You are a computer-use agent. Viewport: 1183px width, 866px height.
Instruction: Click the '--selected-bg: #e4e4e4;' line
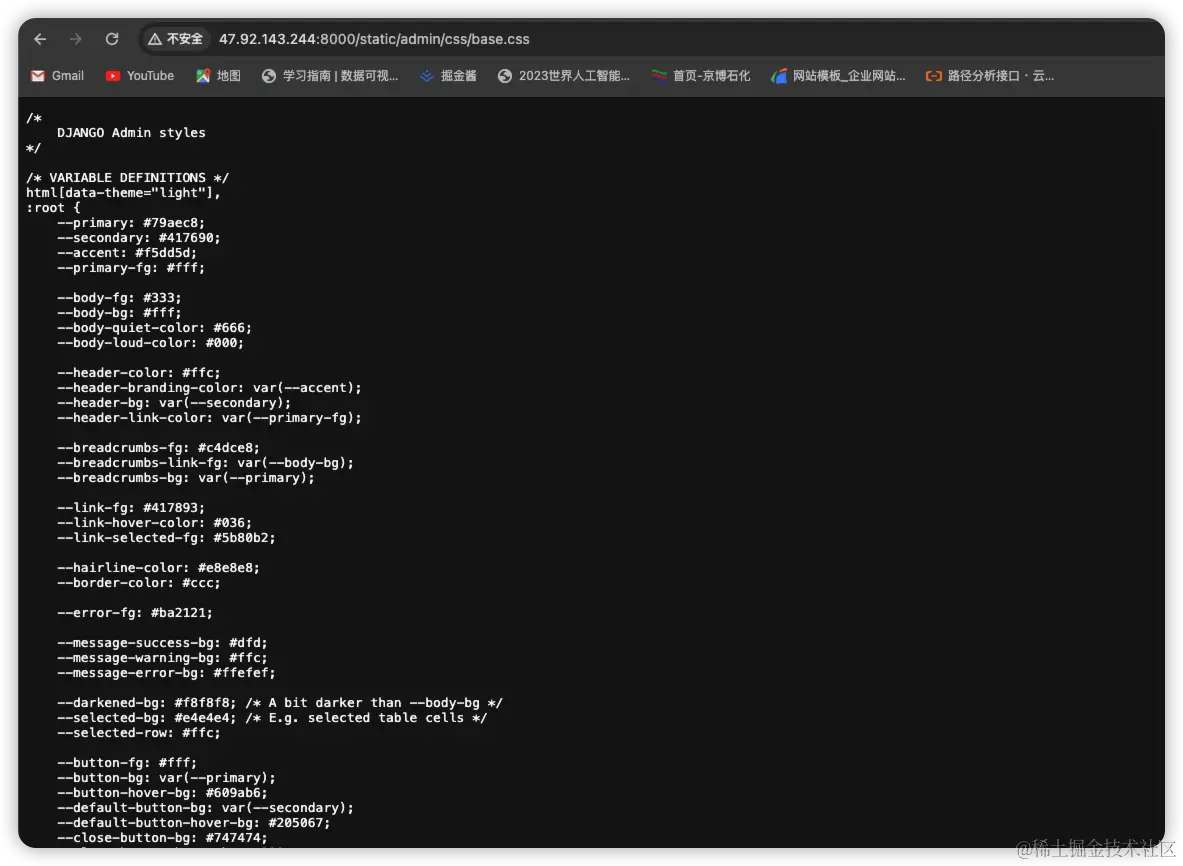click(272, 718)
